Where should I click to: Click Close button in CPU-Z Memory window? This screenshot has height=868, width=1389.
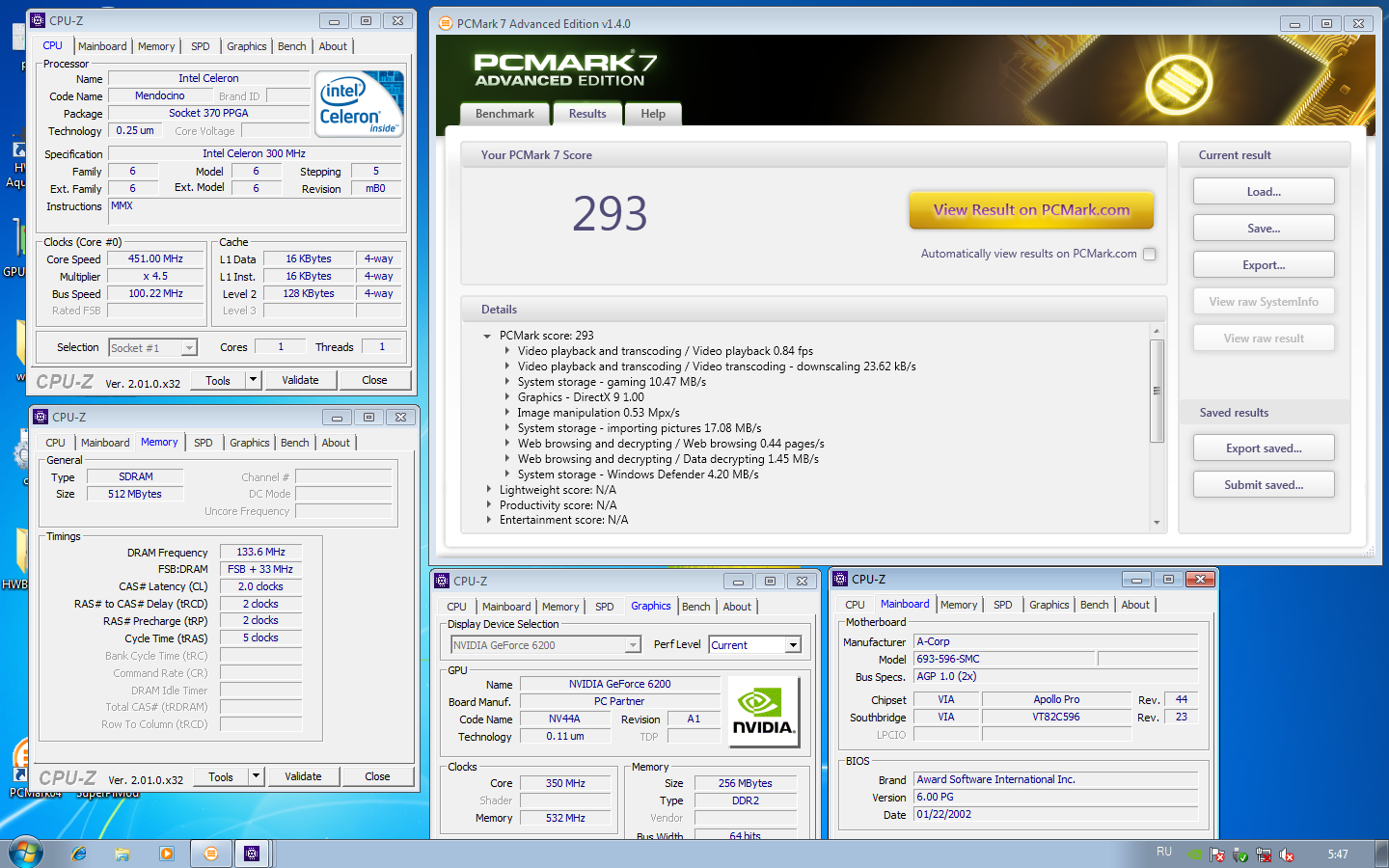tap(377, 776)
